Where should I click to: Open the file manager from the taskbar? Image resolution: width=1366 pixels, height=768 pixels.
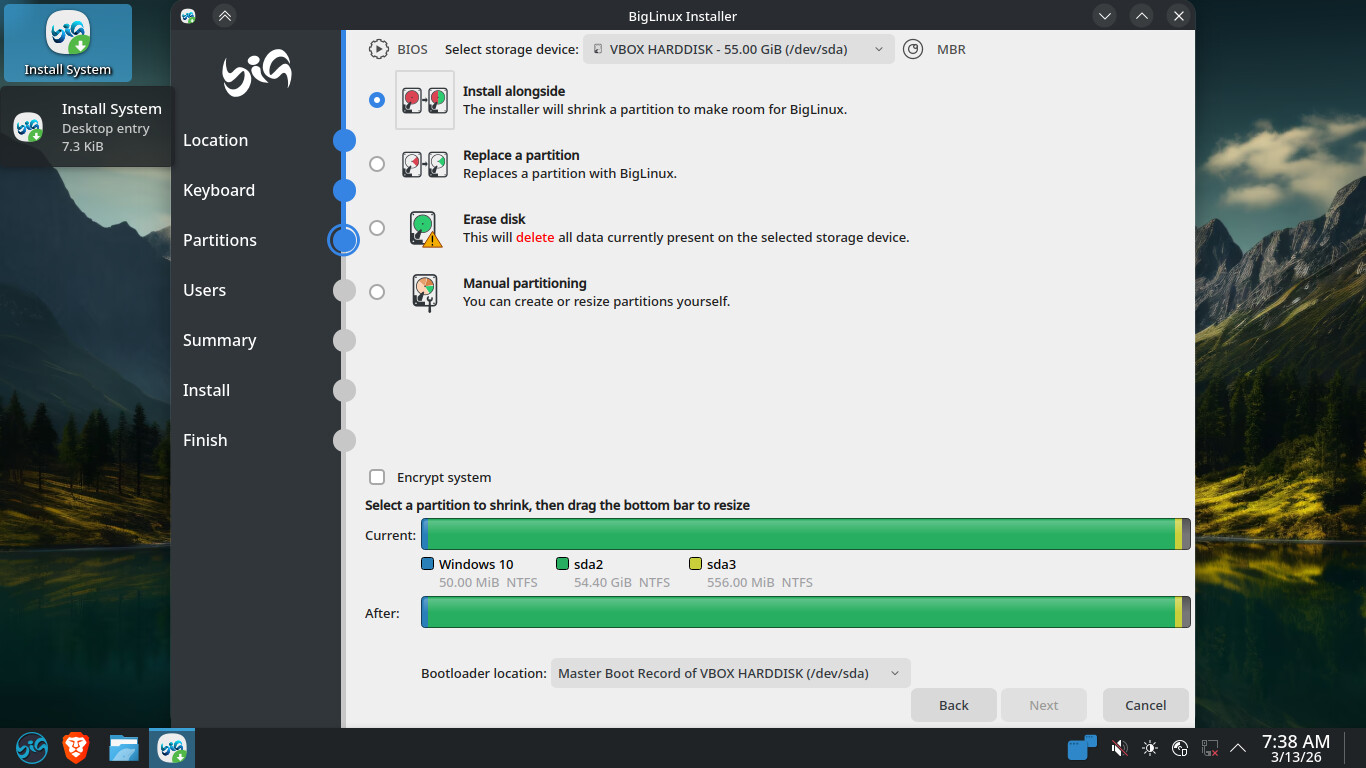click(124, 747)
